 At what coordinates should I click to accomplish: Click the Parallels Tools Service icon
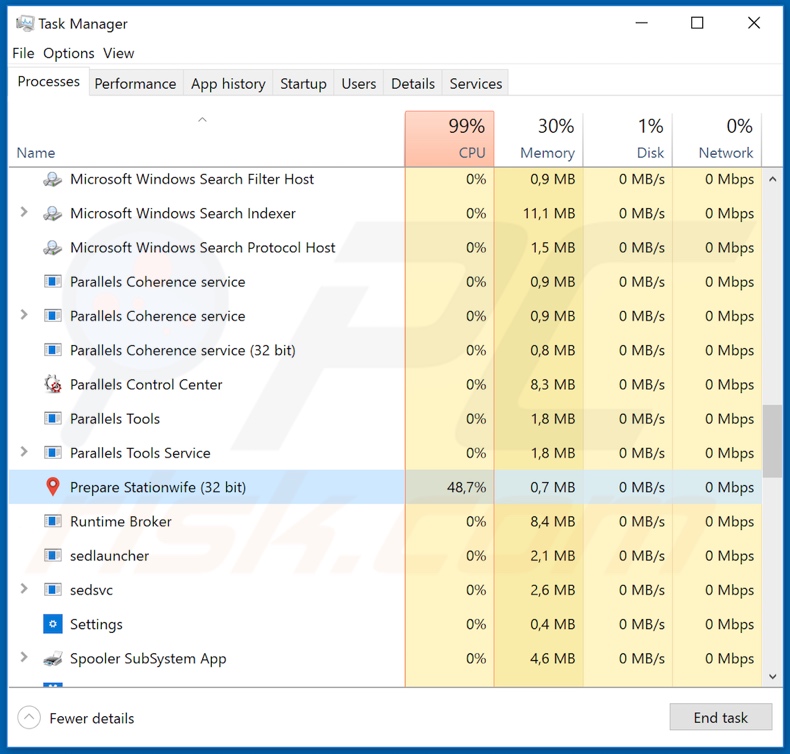[53, 453]
